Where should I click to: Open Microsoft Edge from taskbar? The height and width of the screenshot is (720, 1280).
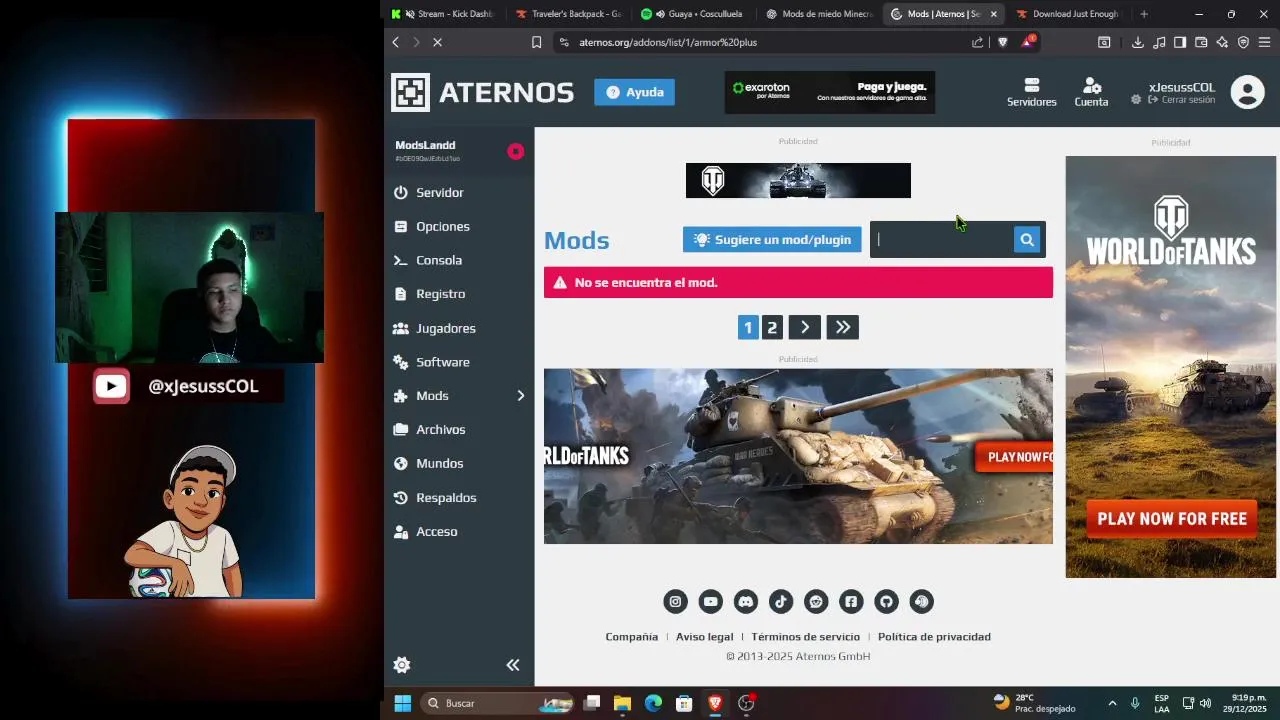point(653,703)
